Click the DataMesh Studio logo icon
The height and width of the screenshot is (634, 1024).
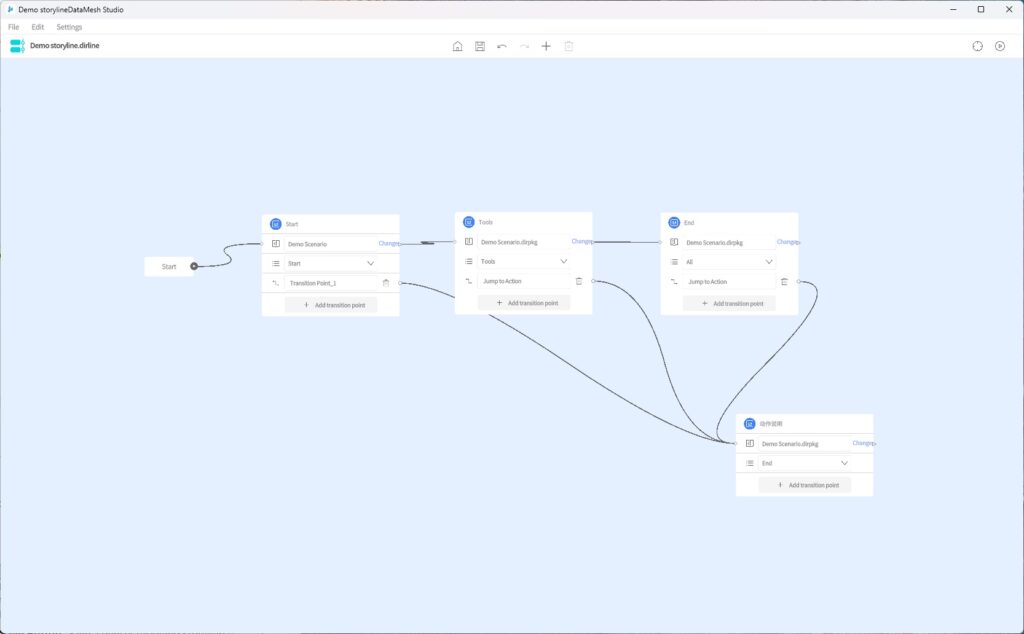(16, 45)
